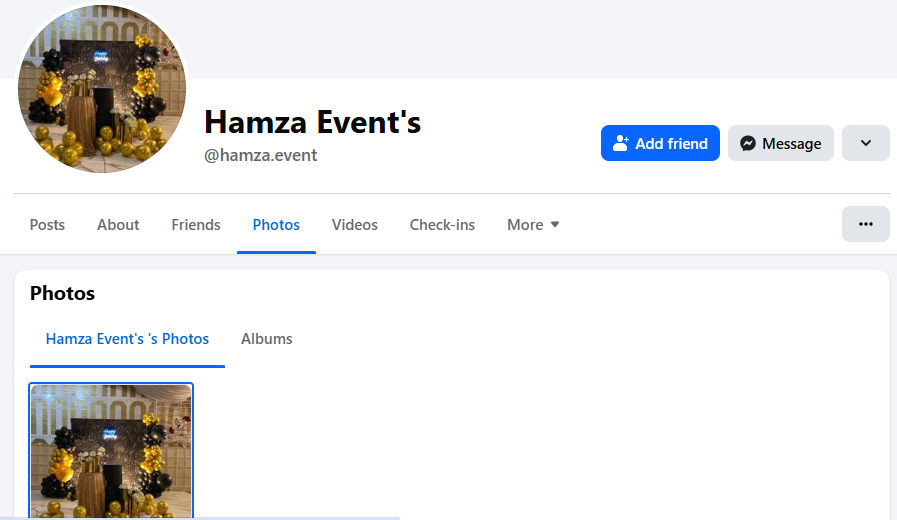
Task: Switch to the Friends tab
Action: pos(196,225)
